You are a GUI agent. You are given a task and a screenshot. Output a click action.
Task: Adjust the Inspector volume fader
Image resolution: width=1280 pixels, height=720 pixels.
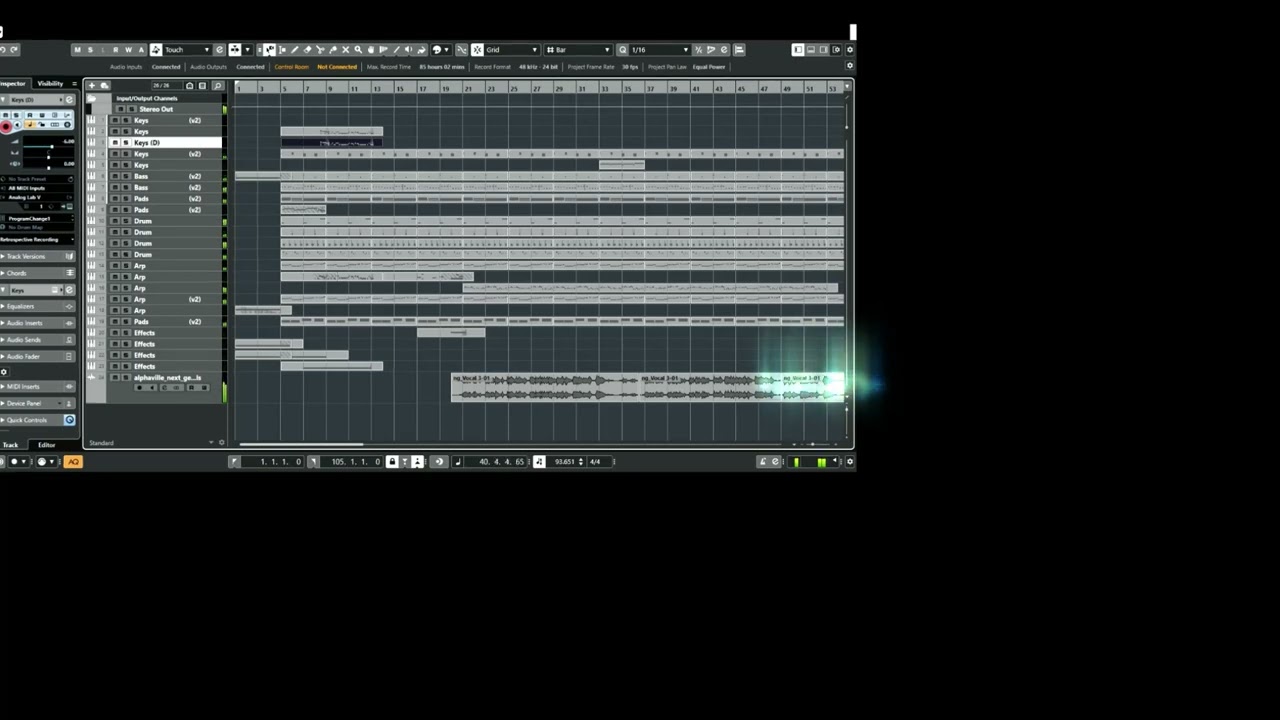click(x=52, y=147)
